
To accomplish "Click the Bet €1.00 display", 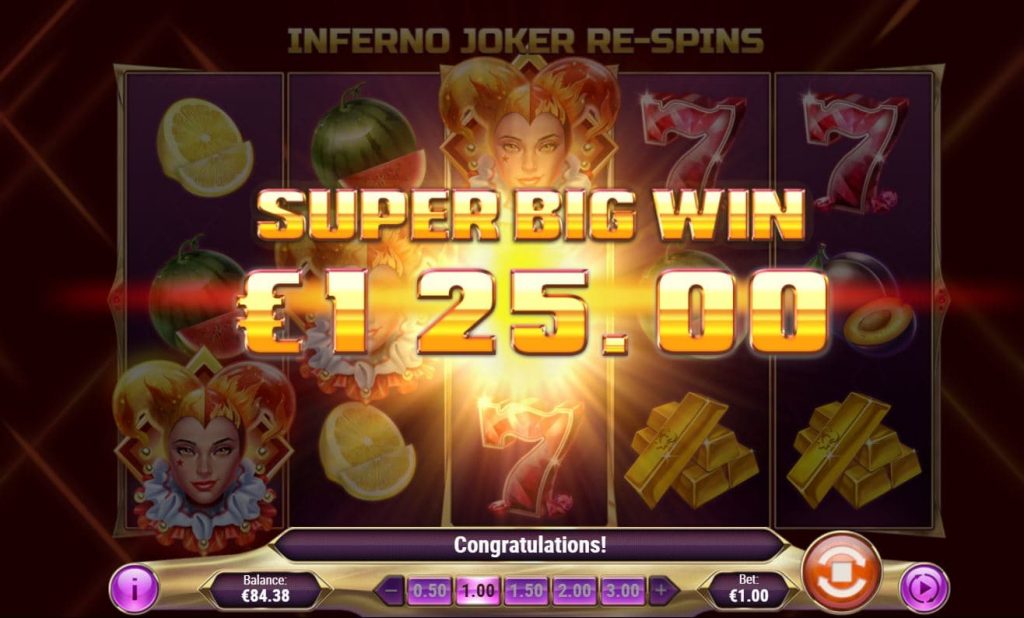I will pos(748,589).
